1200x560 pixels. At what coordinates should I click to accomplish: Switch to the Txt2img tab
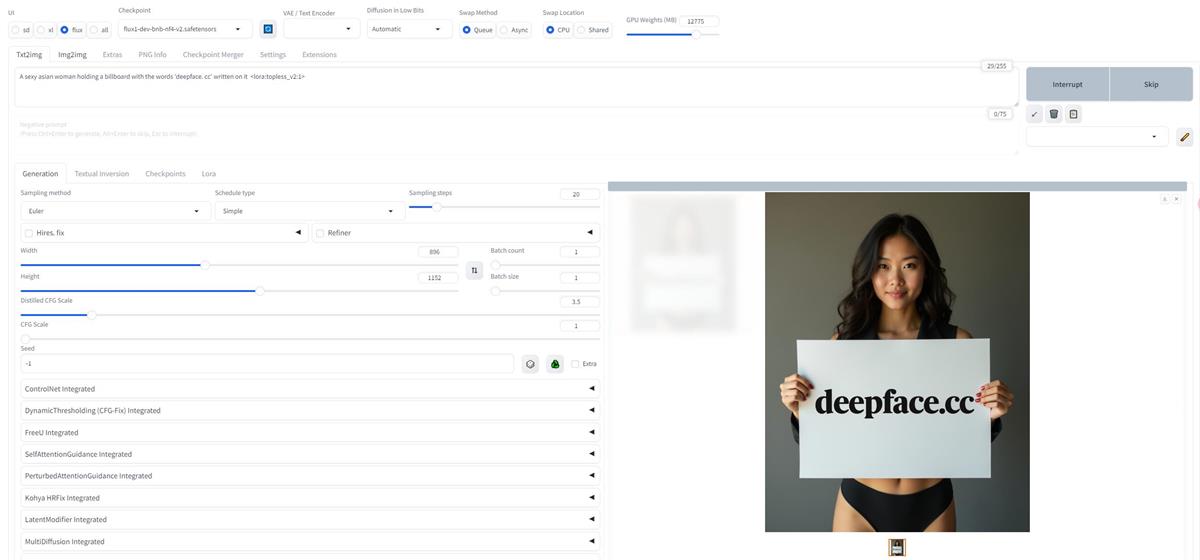tap(29, 55)
